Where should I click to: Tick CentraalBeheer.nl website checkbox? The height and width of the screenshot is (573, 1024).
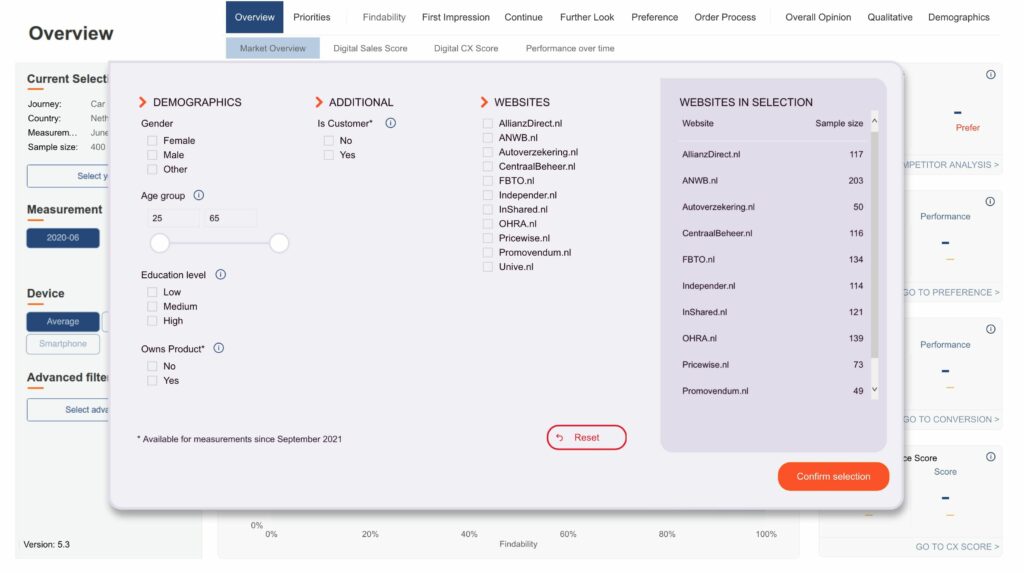pyautogui.click(x=488, y=167)
